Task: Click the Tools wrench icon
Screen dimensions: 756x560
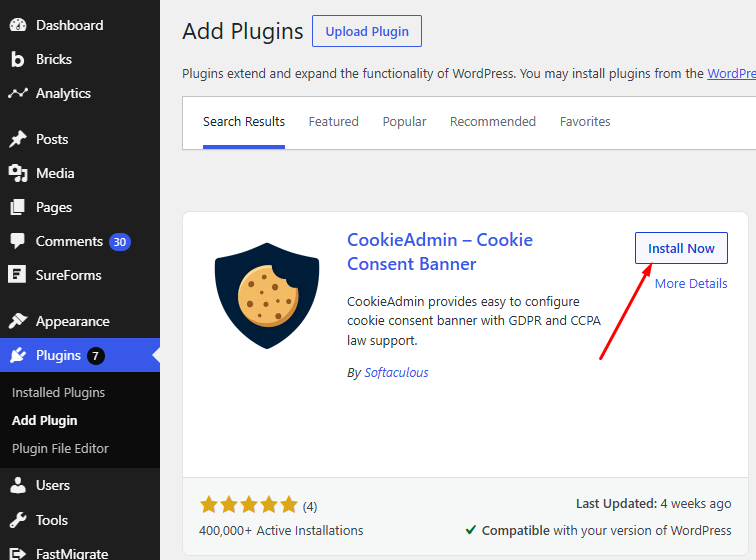Action: point(18,520)
